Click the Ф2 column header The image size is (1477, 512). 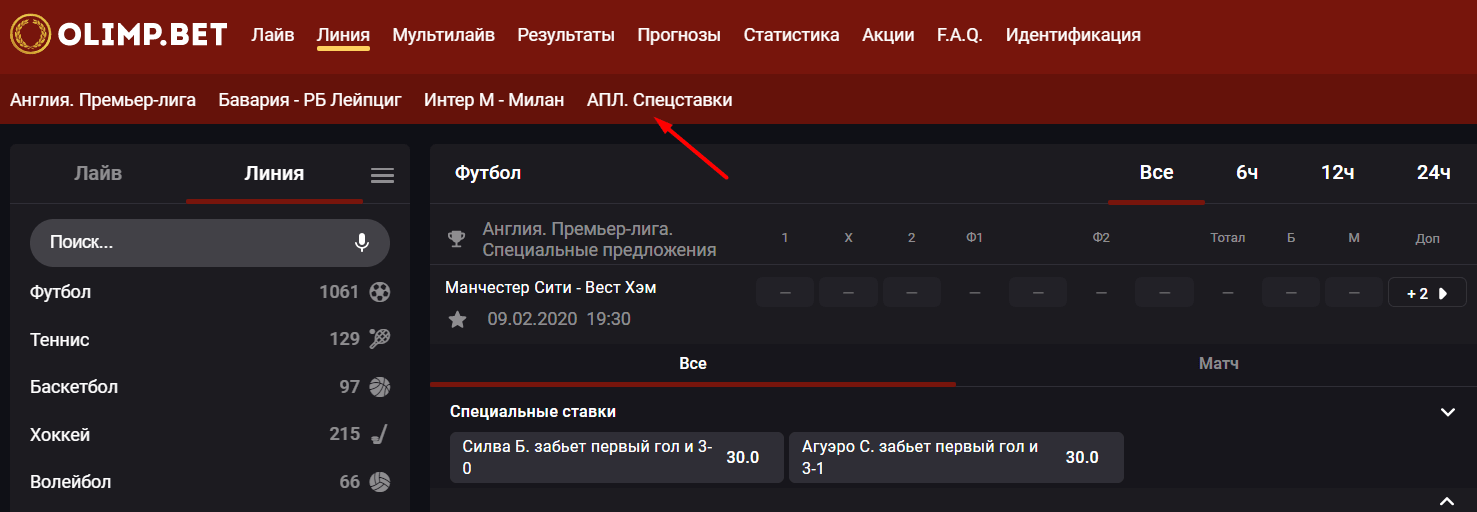click(x=1101, y=238)
